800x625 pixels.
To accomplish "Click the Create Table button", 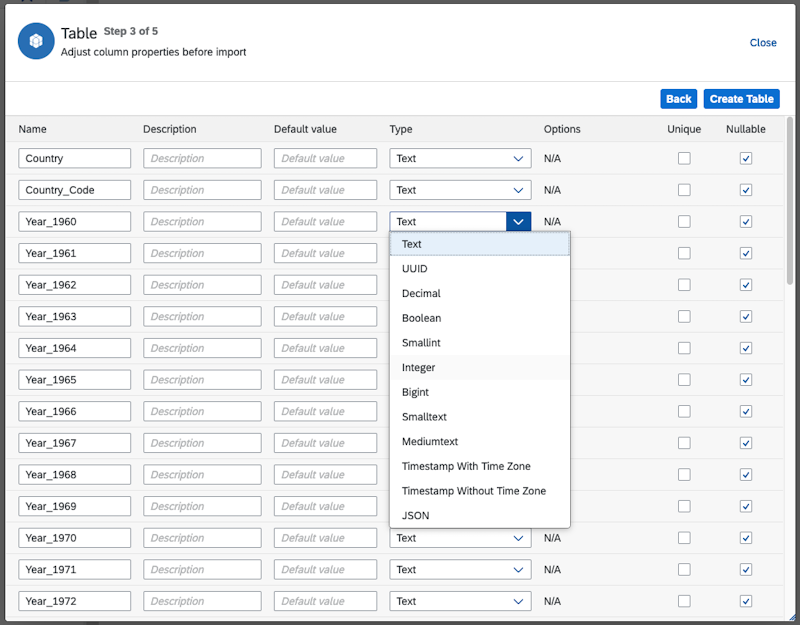I will (x=741, y=99).
